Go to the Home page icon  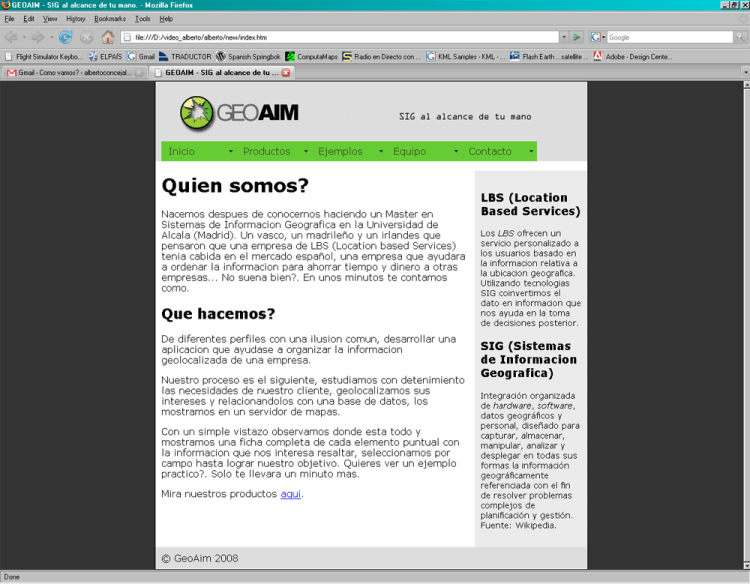108,37
